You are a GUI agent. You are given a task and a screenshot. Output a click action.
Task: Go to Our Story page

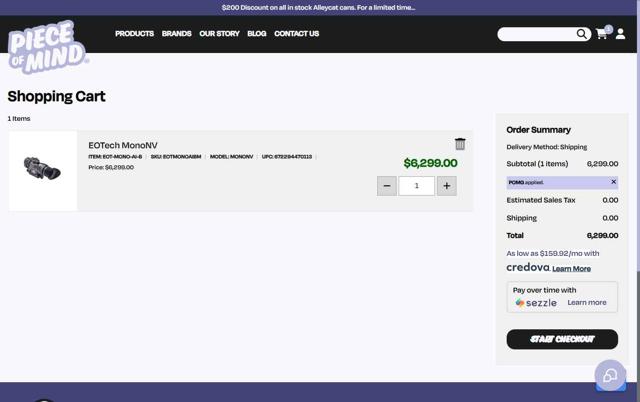click(219, 34)
